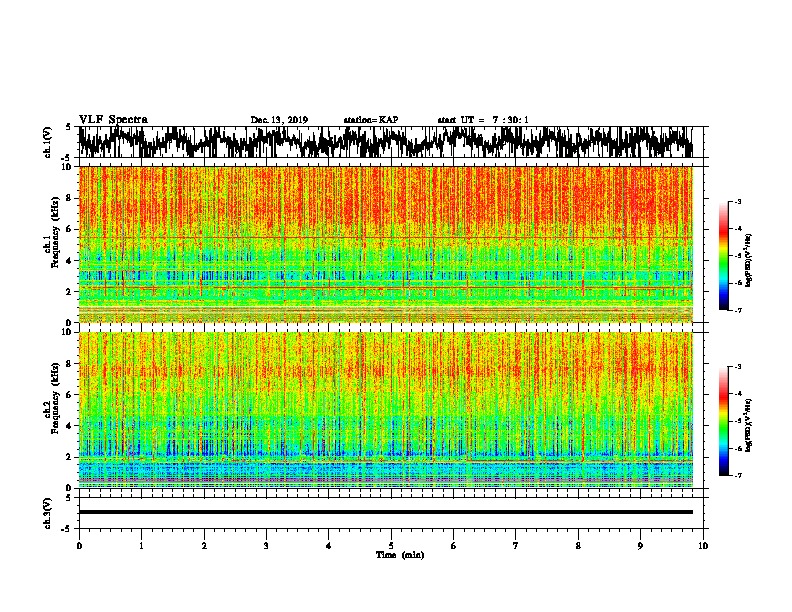Image resolution: width=792 pixels, height=612 pixels.
Task: Click the ch.1 PSD color scale bar
Action: [x=723, y=256]
